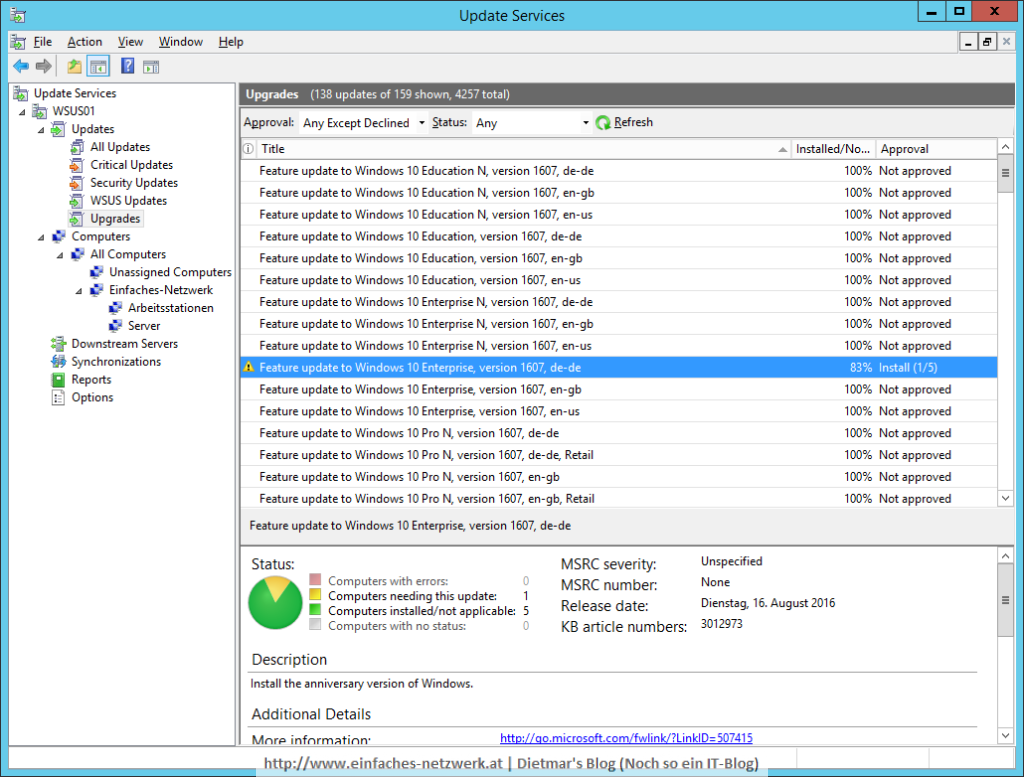Open the Help icon in the toolbar
Viewport: 1024px width, 777px height.
pos(126,66)
